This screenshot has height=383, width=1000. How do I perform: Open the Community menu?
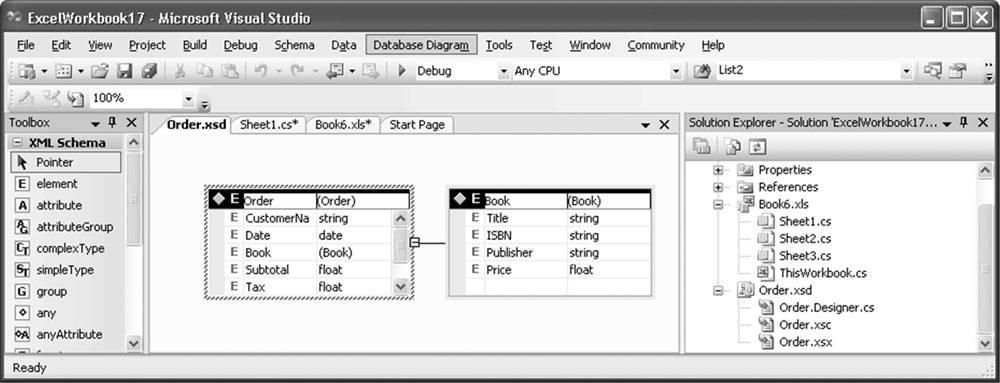click(656, 45)
